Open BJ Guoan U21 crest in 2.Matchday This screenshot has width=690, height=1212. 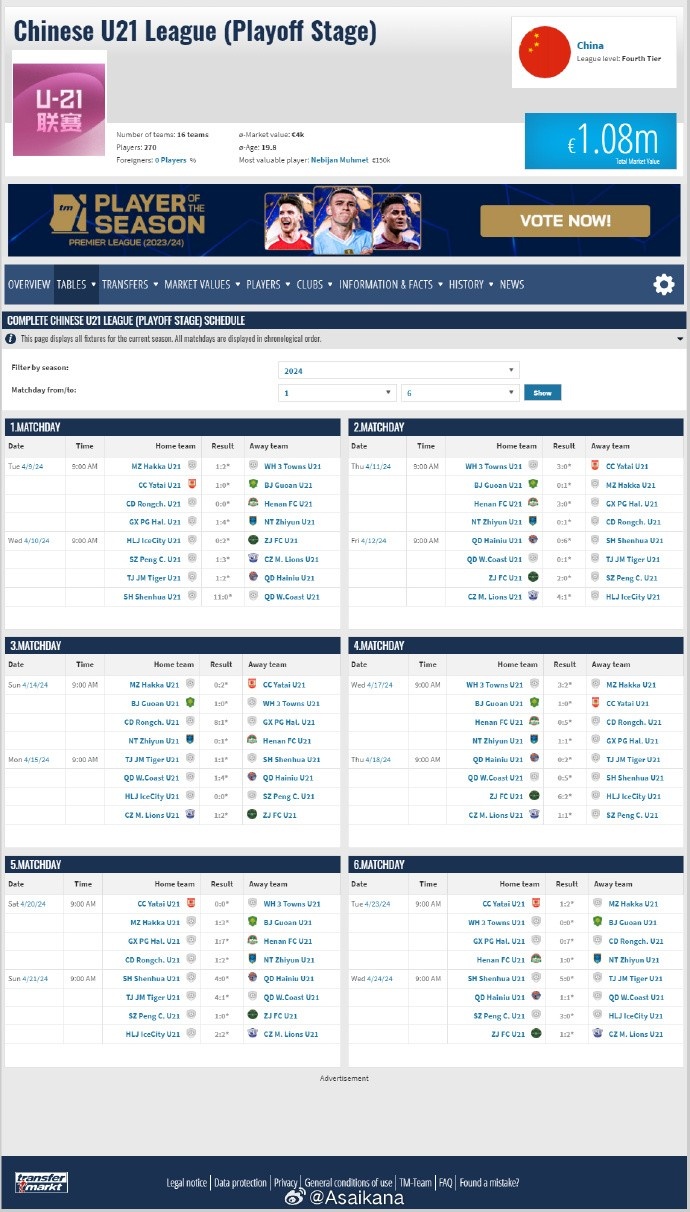pos(533,484)
